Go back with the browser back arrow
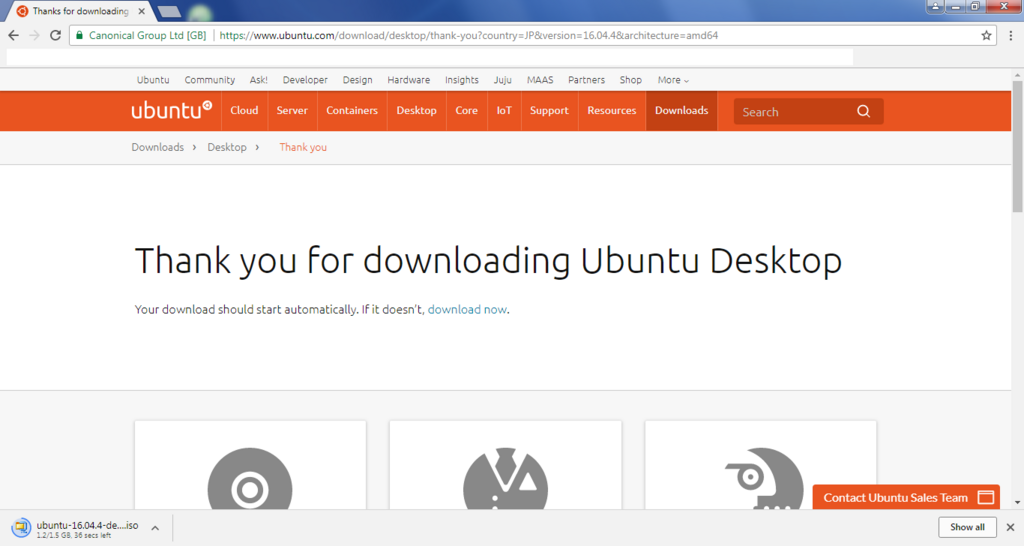 click(x=14, y=35)
